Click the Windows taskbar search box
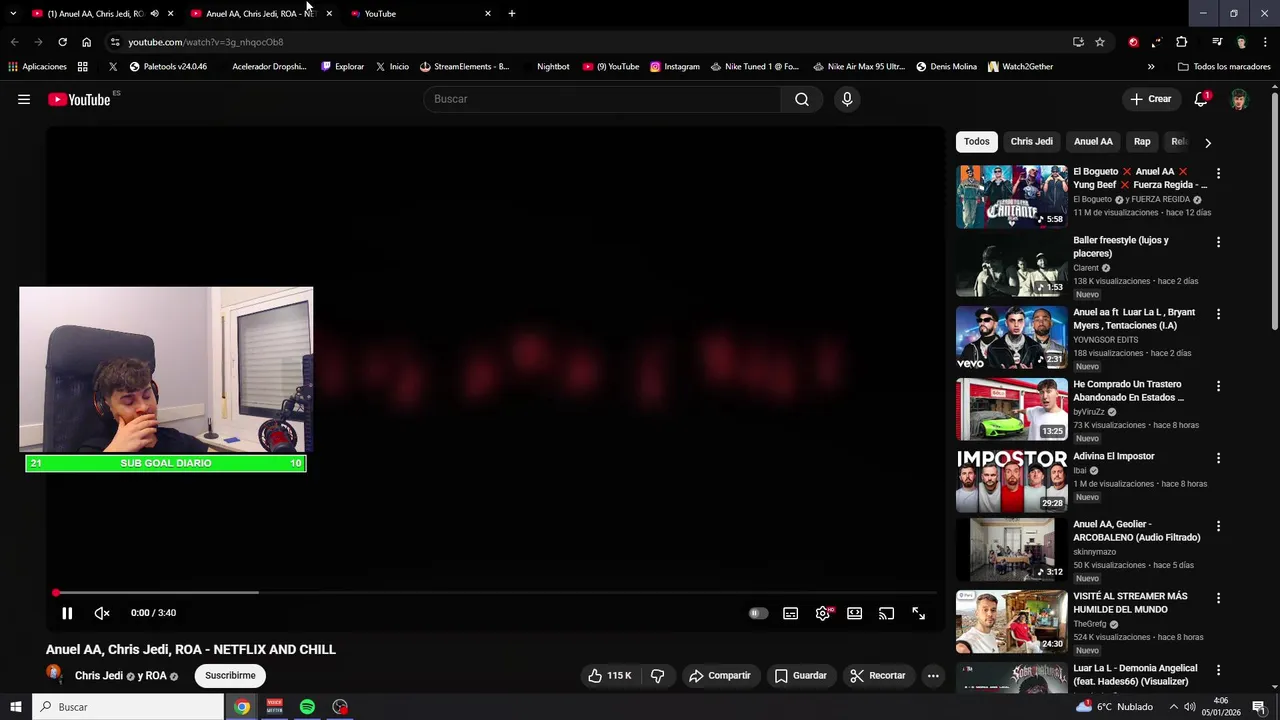Image resolution: width=1280 pixels, height=720 pixels. [x=128, y=707]
